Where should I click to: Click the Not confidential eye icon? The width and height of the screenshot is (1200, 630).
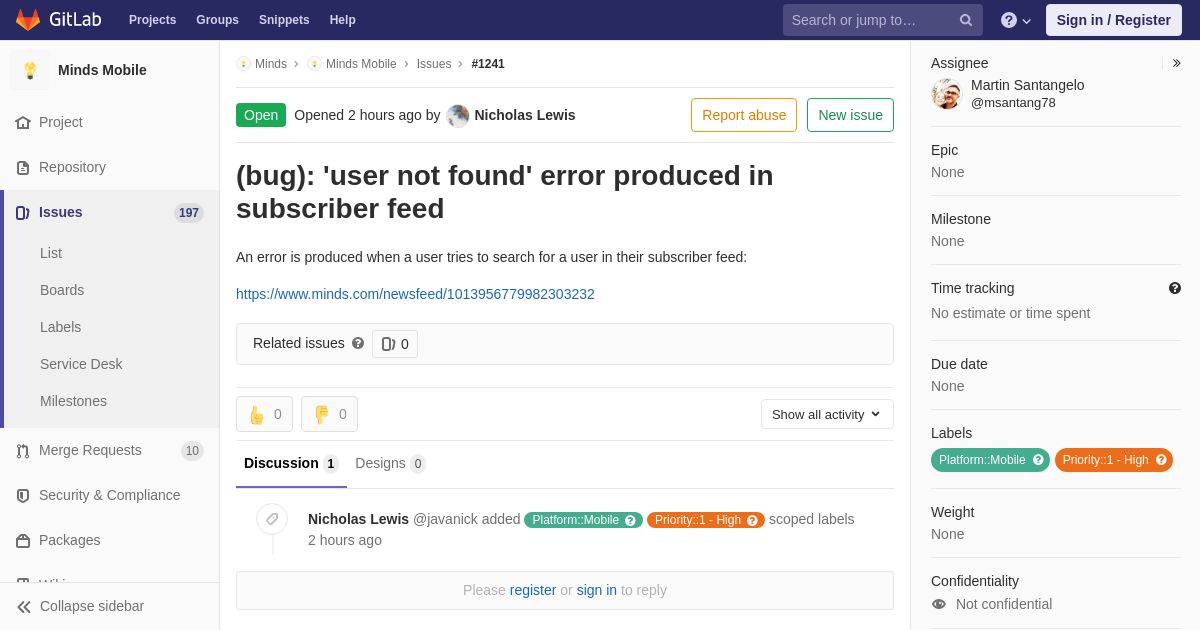(939, 604)
